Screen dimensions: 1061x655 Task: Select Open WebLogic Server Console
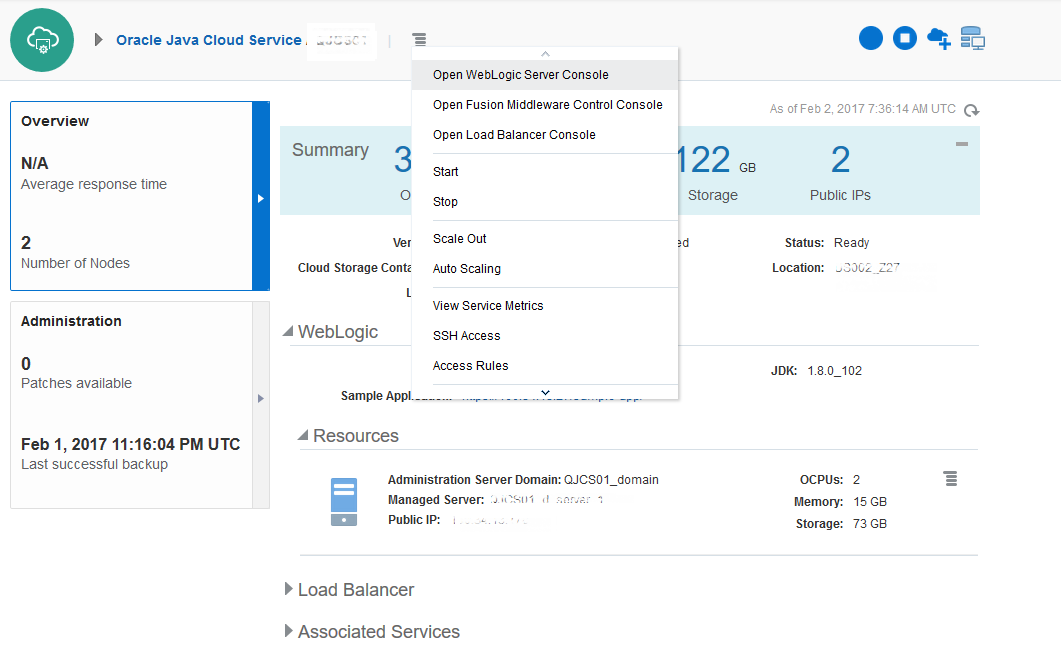click(x=545, y=75)
